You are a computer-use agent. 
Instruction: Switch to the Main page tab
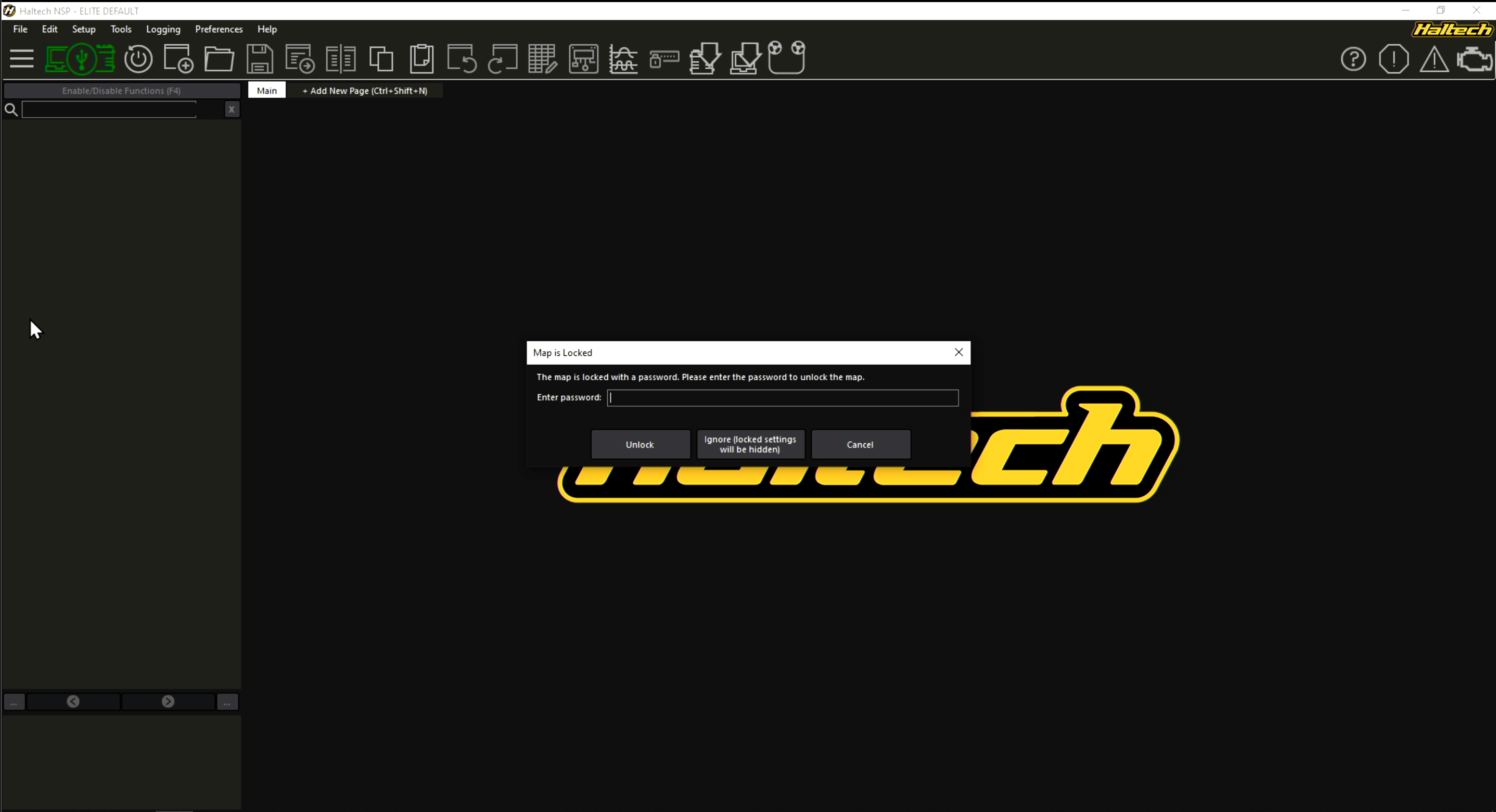[x=266, y=91]
